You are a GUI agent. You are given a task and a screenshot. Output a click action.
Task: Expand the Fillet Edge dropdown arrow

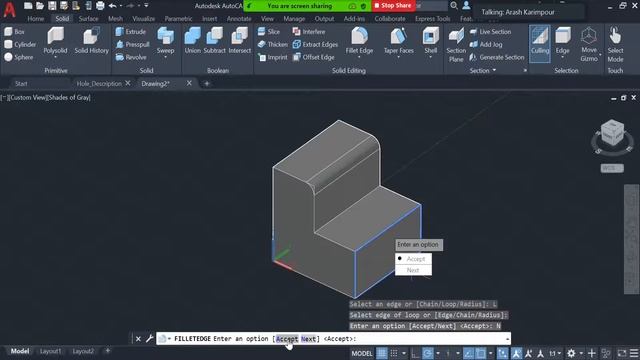click(359, 58)
